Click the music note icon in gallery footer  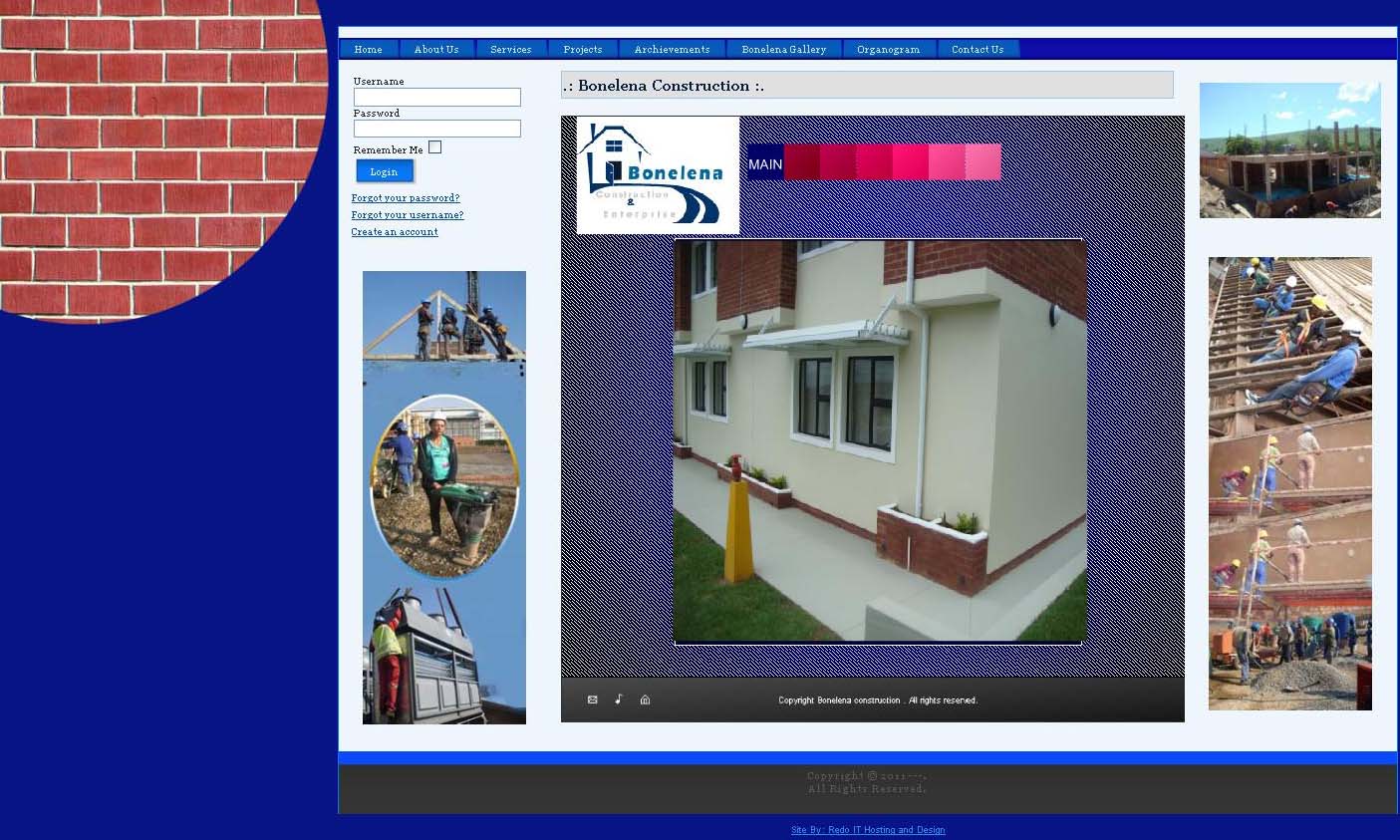pos(619,700)
